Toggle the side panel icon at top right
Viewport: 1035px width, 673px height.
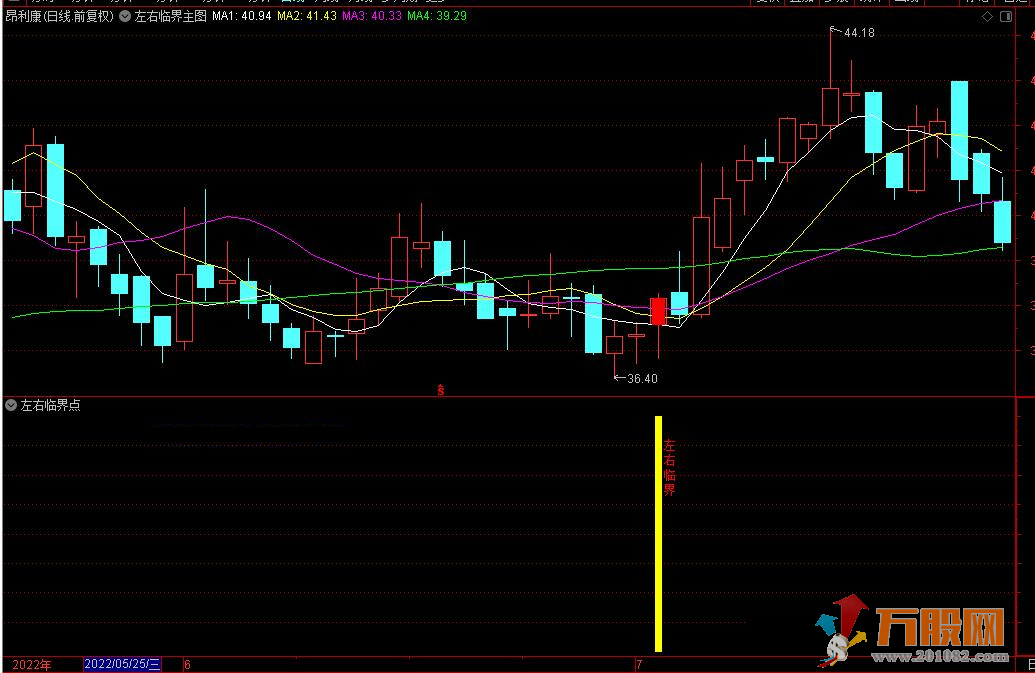[1006, 16]
